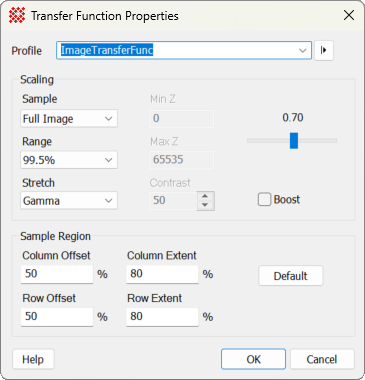Click the gamma slider handle at 0.70
This screenshot has width=365, height=380.
pos(294,141)
